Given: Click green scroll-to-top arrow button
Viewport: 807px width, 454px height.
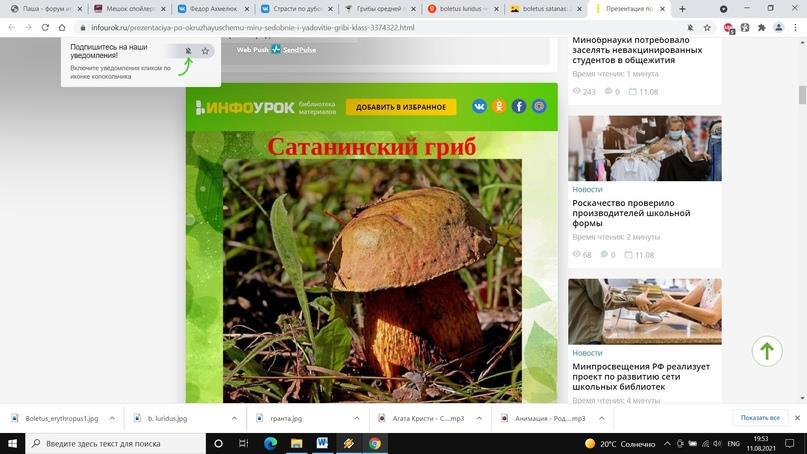Looking at the screenshot, I should coord(767,351).
